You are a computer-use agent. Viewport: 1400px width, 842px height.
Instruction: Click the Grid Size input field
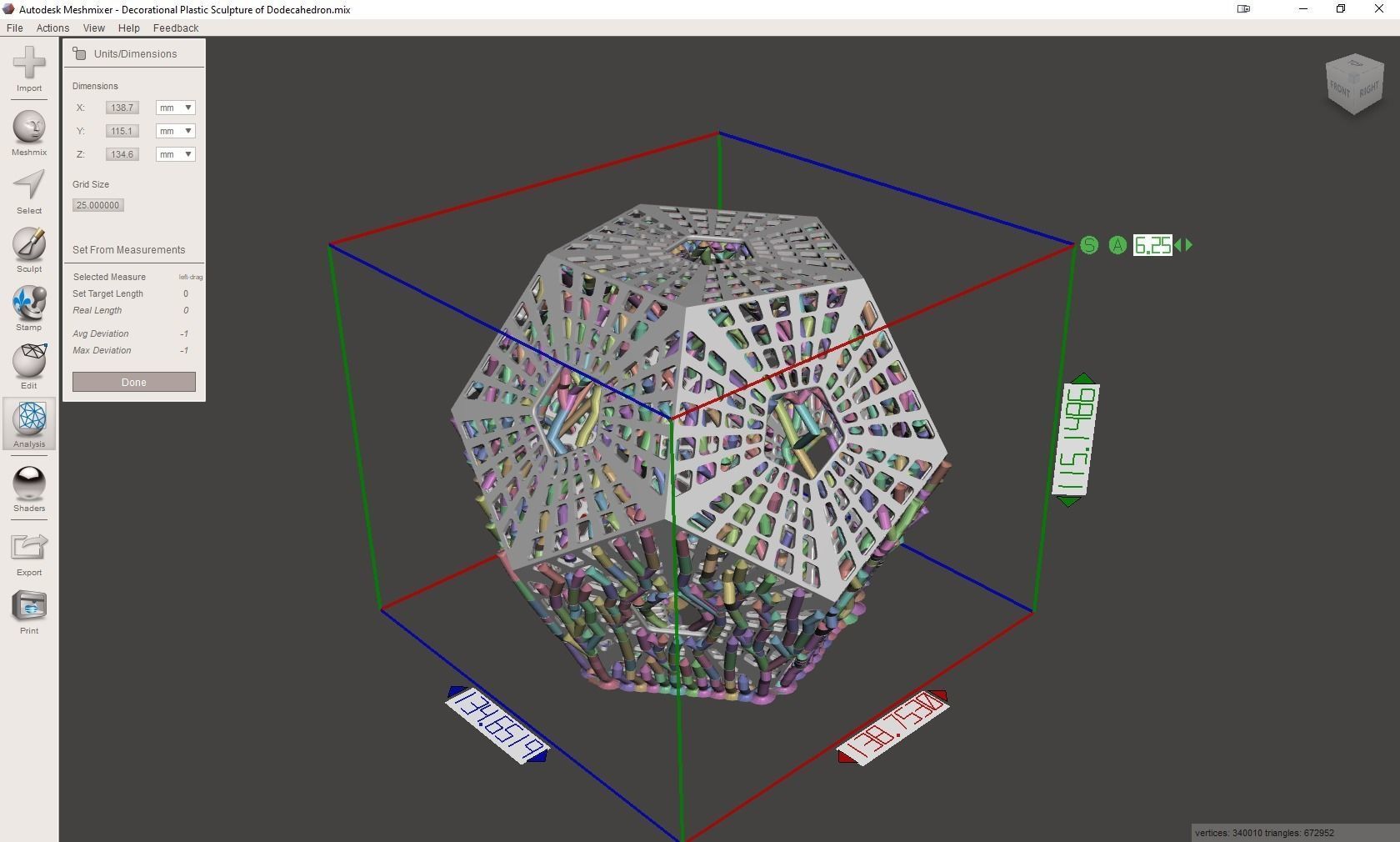pyautogui.click(x=97, y=205)
